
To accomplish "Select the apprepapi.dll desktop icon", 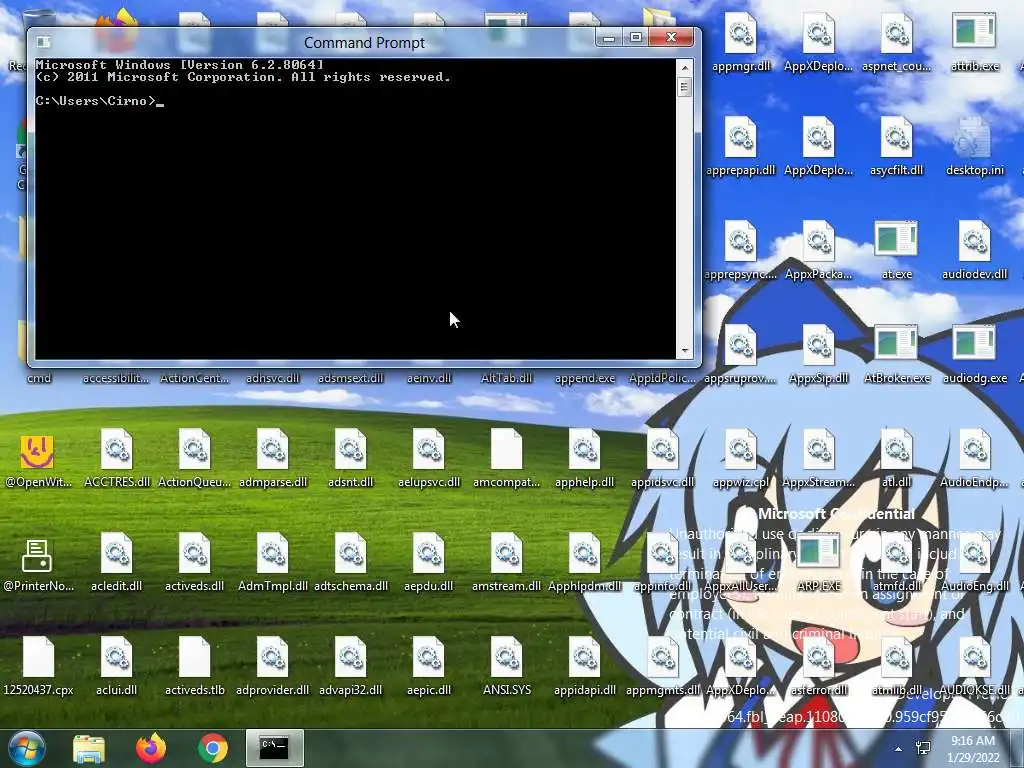I will coord(741,147).
